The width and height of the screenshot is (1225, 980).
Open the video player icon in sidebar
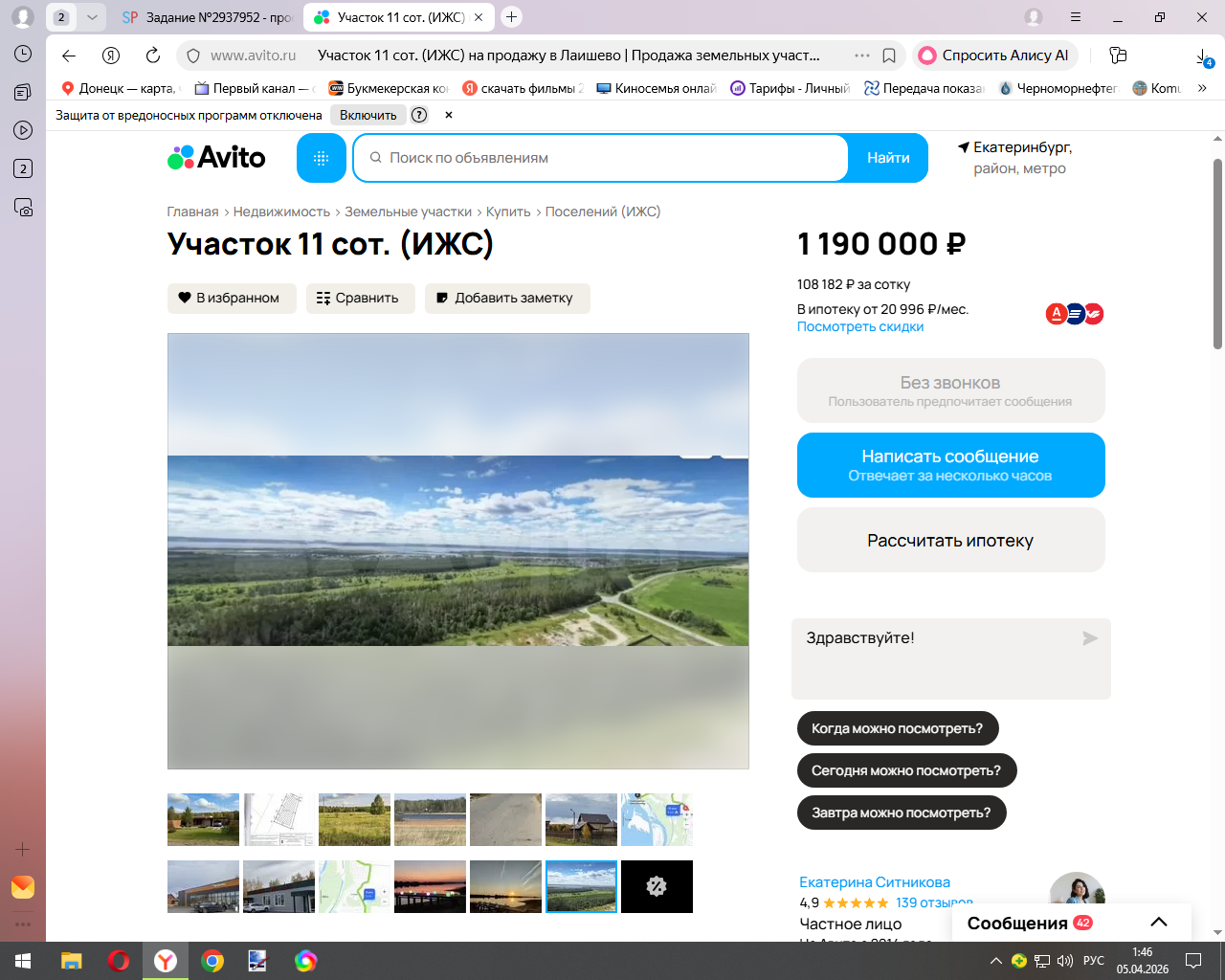[23, 130]
